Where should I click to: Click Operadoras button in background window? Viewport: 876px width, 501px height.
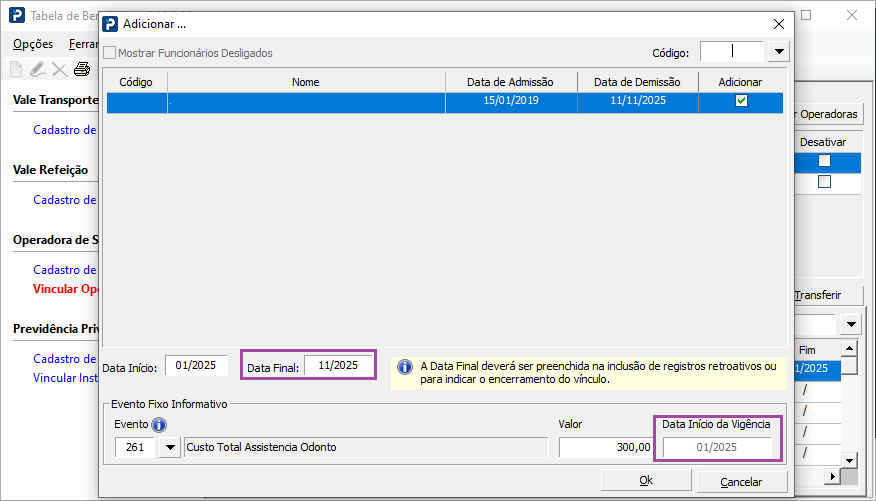[828, 114]
